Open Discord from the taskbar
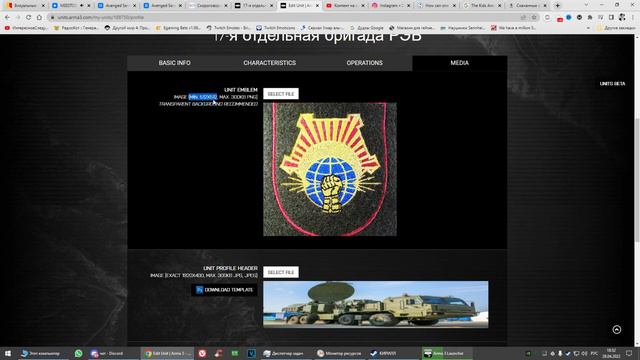This screenshot has width=640, height=360. click(x=112, y=353)
